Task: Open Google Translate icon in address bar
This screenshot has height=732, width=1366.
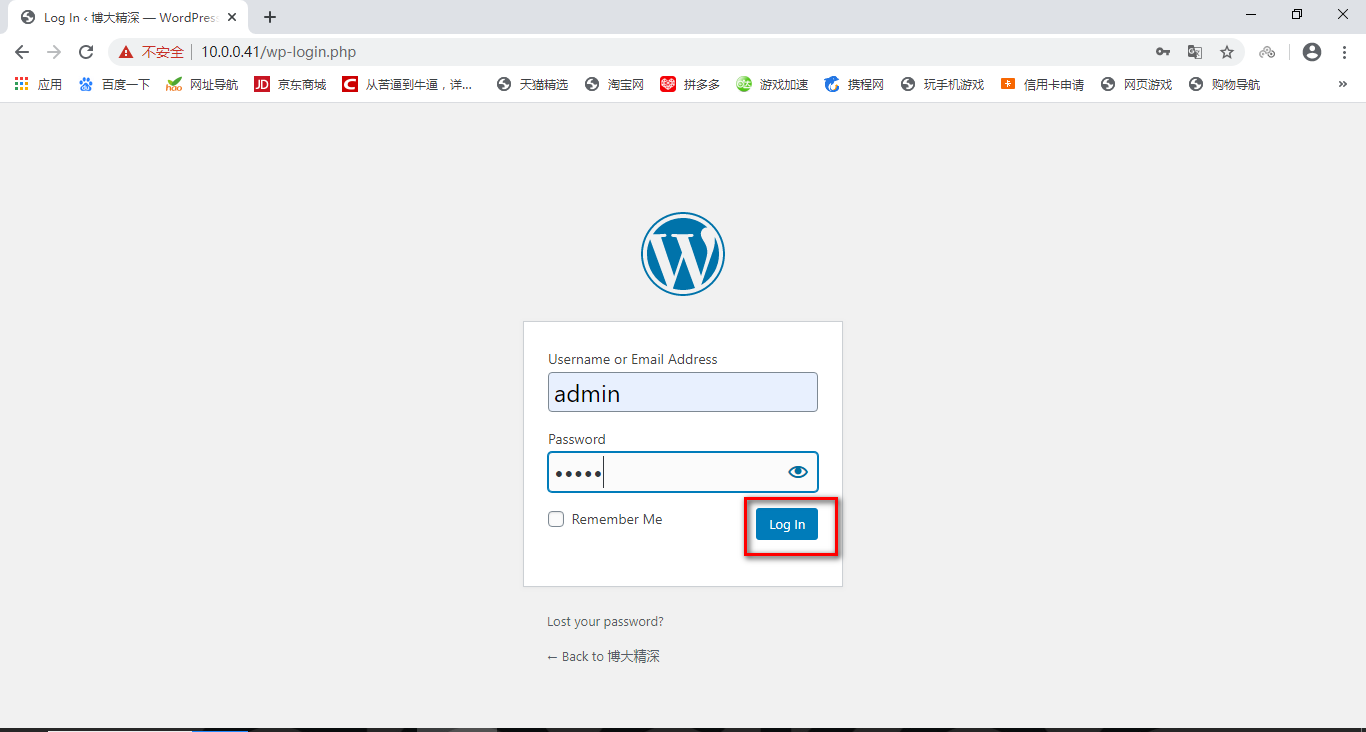Action: click(1194, 51)
